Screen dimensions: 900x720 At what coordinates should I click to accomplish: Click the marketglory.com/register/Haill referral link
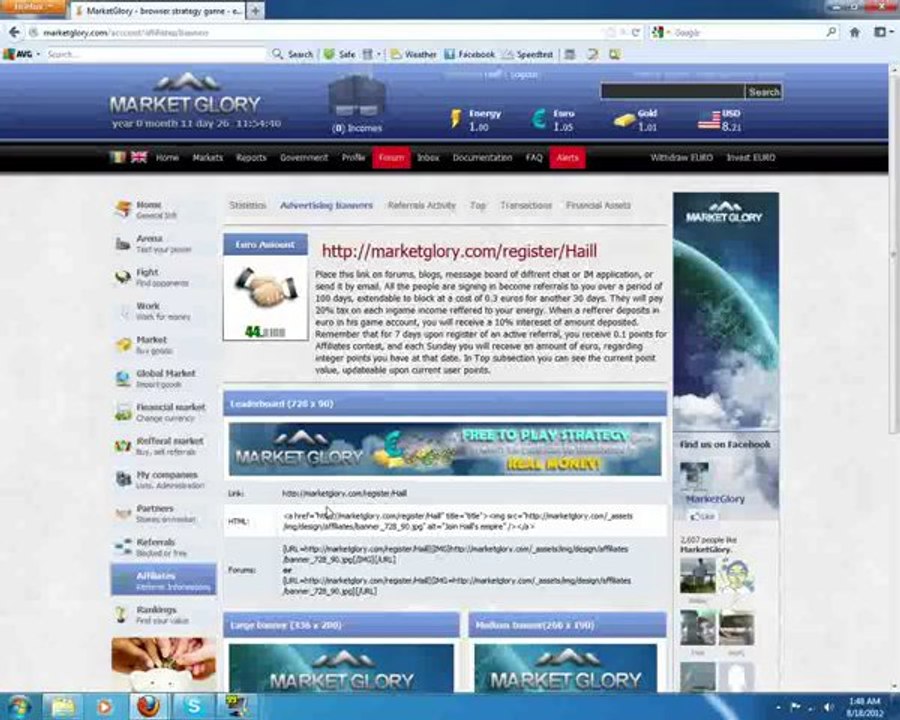coord(459,251)
